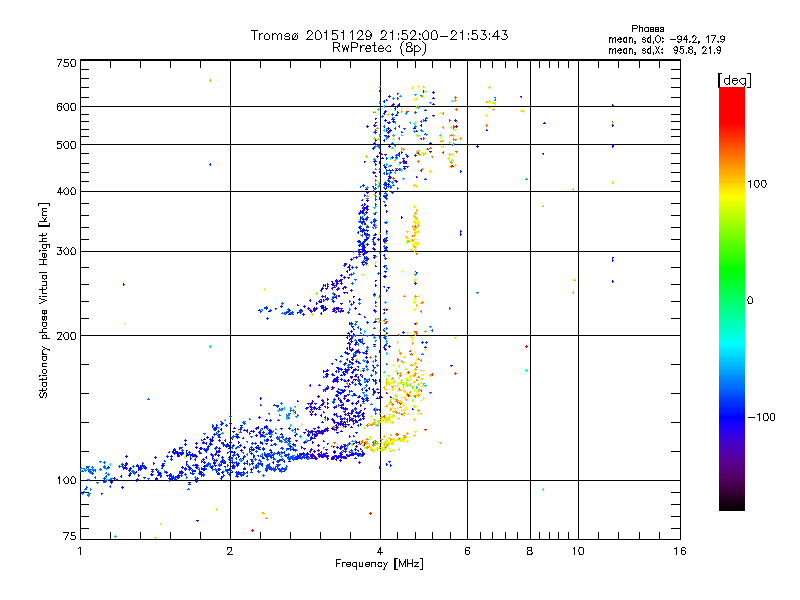Click the '6' x-axis tick label

(467, 551)
